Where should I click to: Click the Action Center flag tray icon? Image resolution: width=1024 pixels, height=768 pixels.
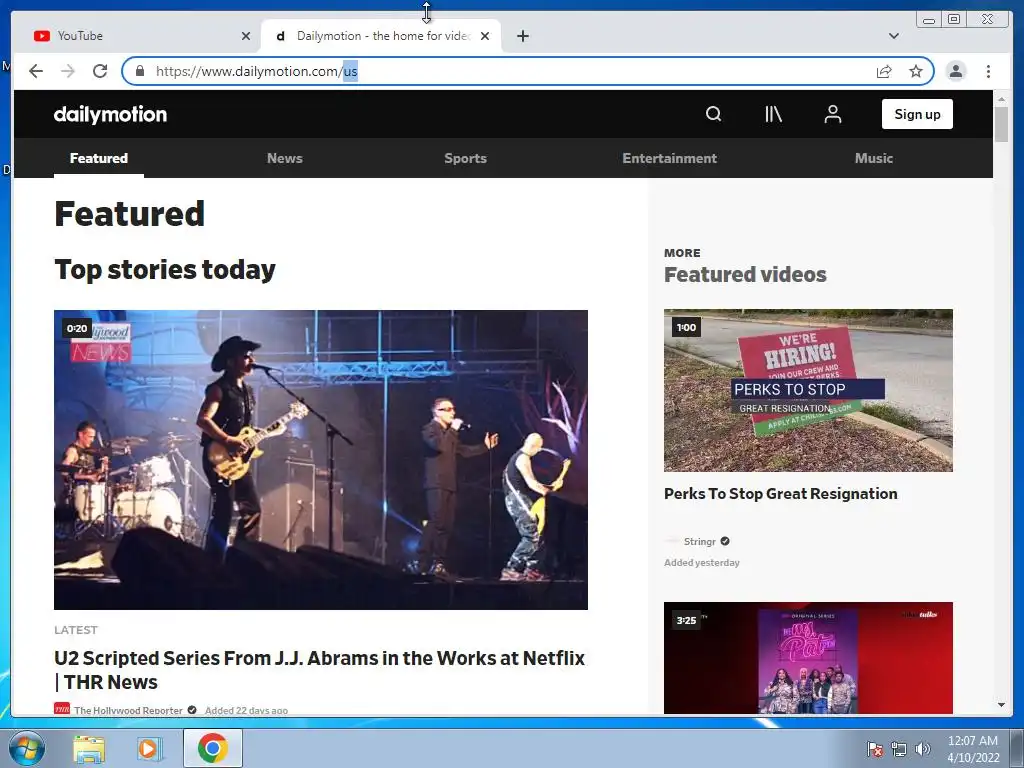[874, 749]
